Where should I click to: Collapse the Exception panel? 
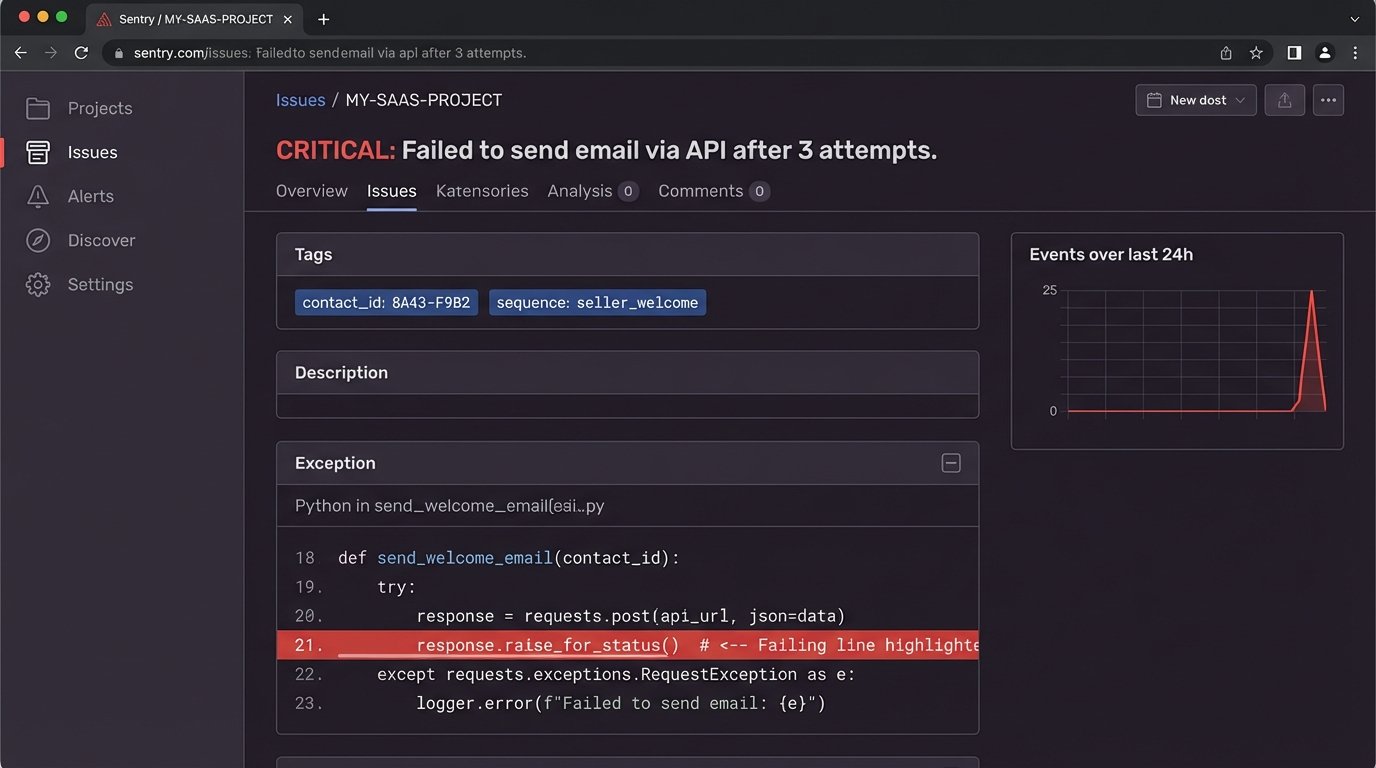(x=951, y=463)
